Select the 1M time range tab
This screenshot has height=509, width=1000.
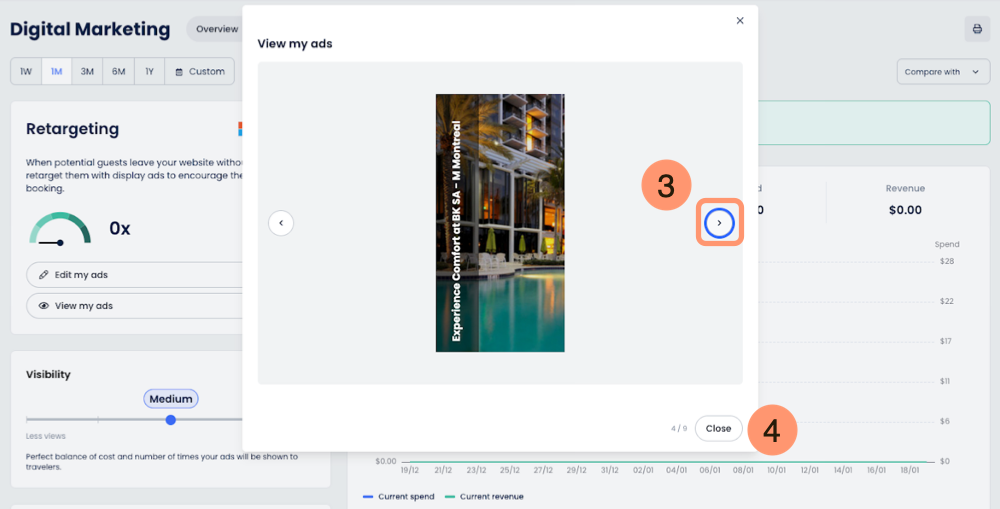coord(56,72)
